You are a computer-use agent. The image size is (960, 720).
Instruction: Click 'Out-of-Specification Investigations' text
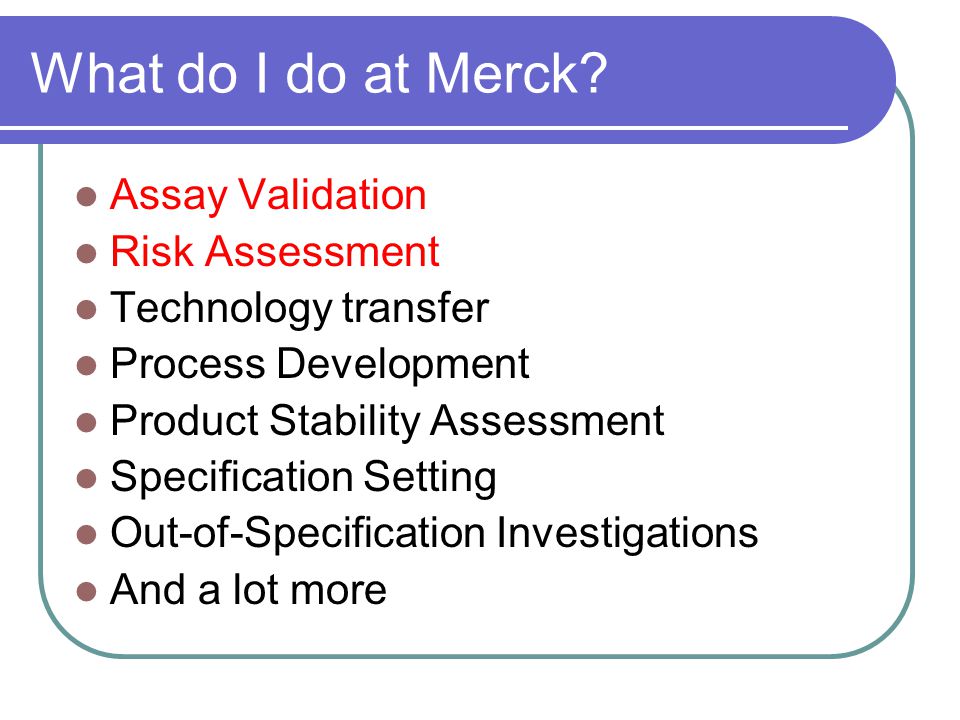434,534
